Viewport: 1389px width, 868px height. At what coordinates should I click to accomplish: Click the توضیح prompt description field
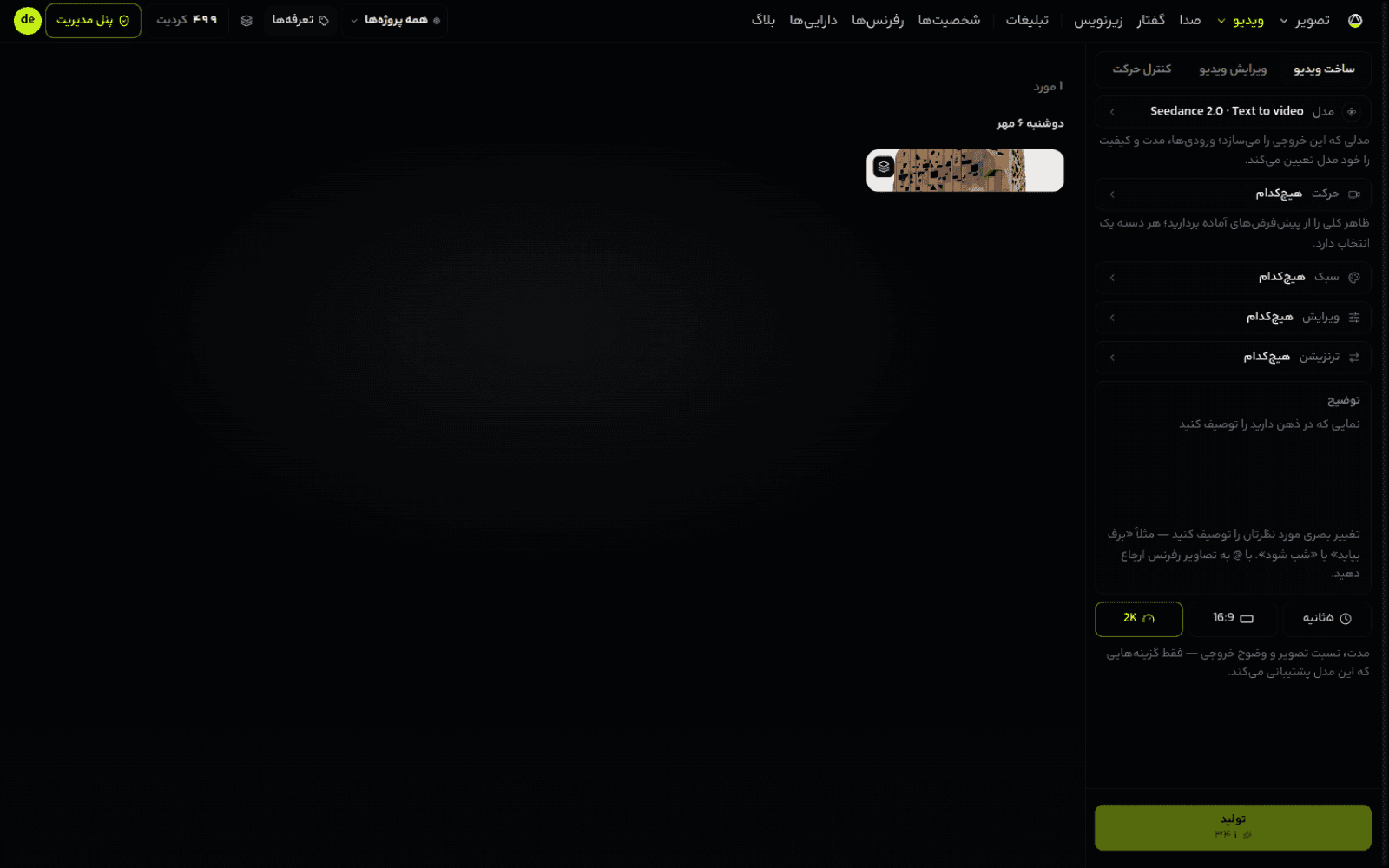(x=1233, y=488)
